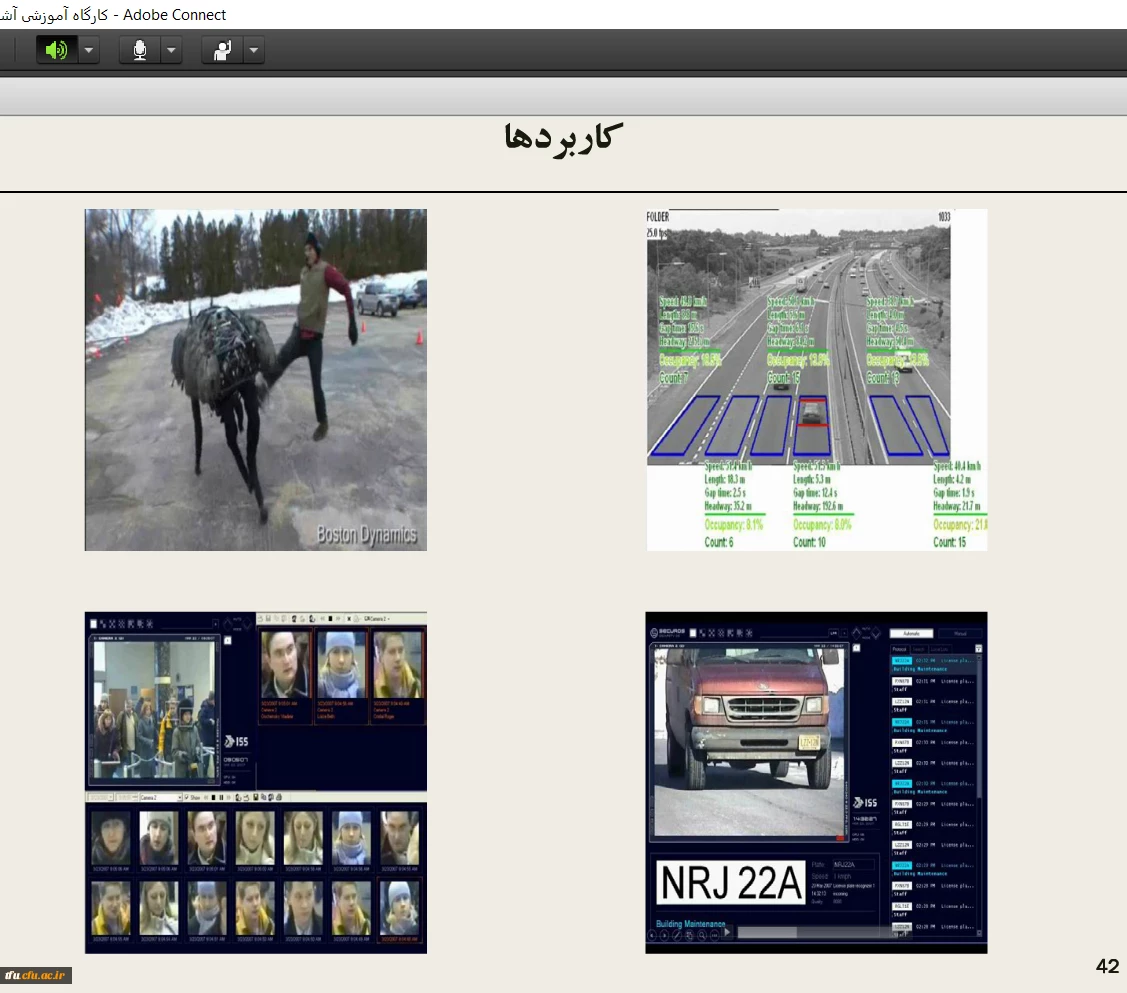
Task: Click the raise hand status icon
Action: coord(223,50)
